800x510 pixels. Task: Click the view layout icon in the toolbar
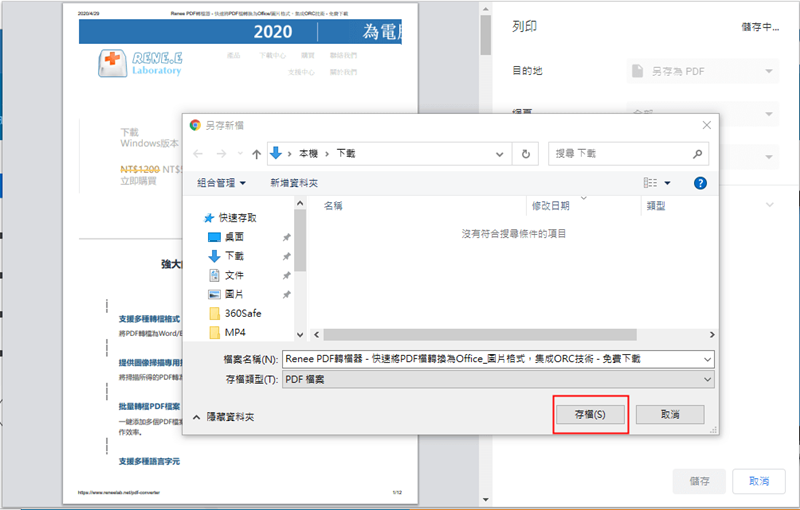coord(650,183)
